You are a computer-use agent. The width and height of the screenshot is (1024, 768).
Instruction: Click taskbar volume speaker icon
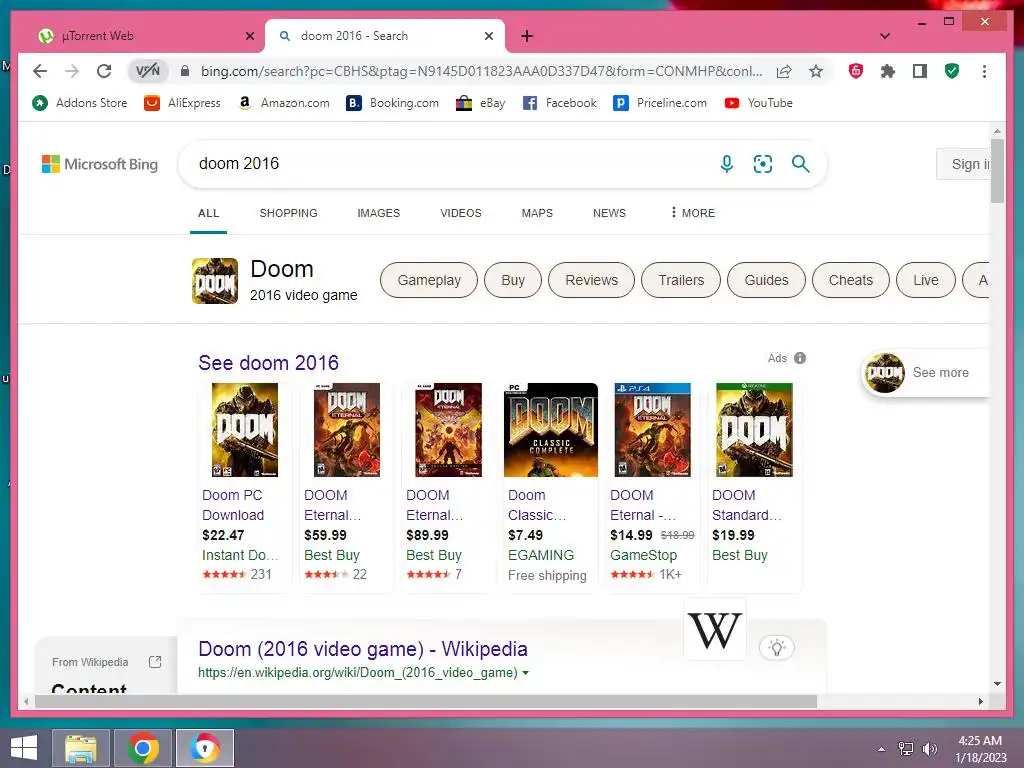[x=929, y=749]
